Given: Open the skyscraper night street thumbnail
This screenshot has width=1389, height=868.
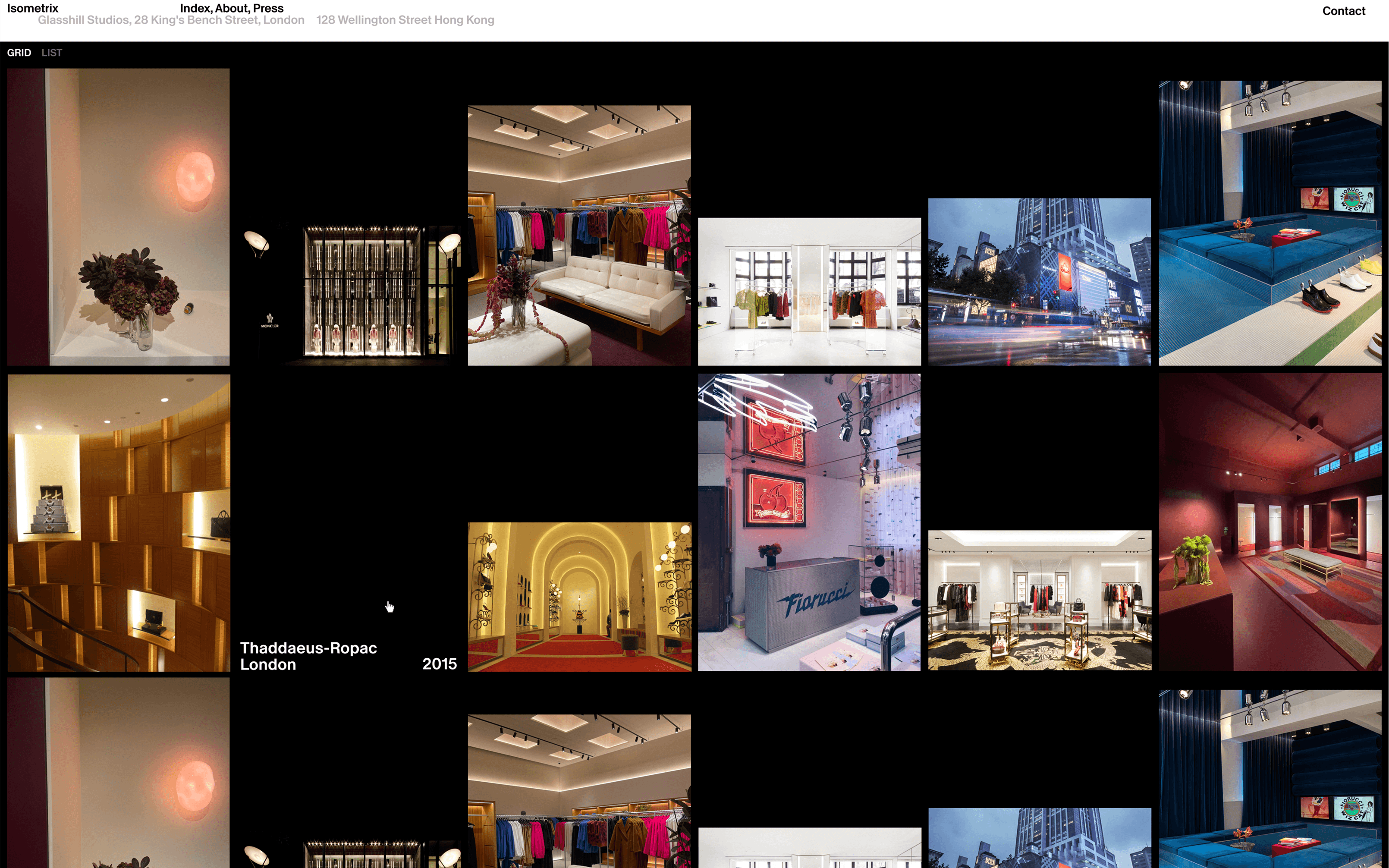Looking at the screenshot, I should tap(1040, 282).
